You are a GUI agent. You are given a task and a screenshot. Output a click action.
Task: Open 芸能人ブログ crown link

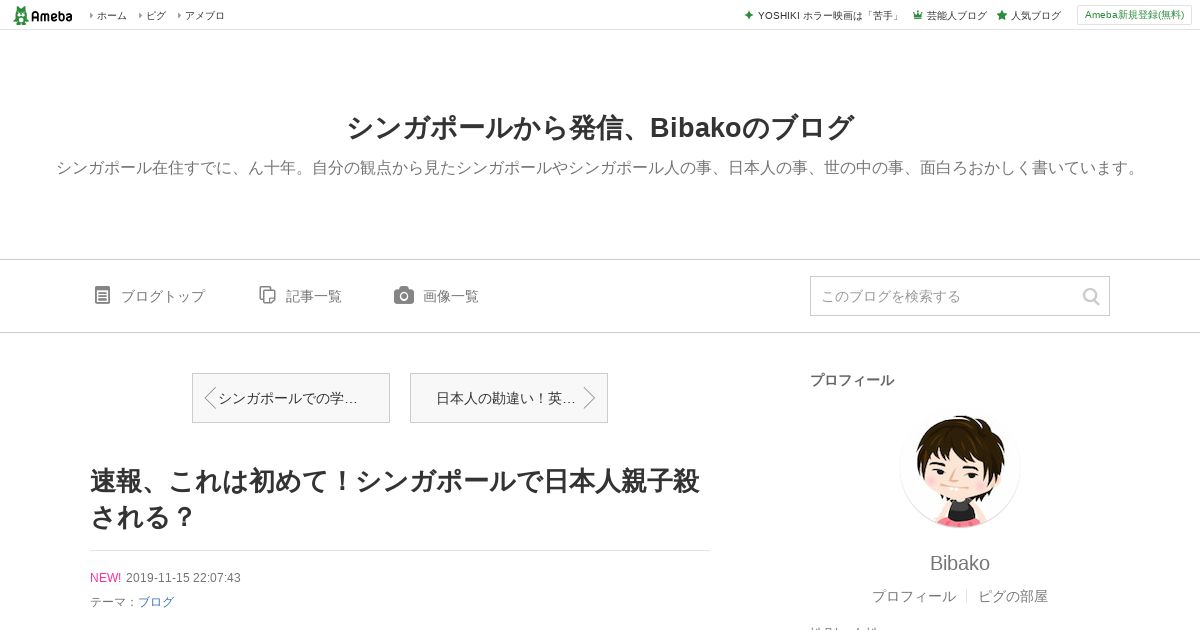click(x=949, y=15)
